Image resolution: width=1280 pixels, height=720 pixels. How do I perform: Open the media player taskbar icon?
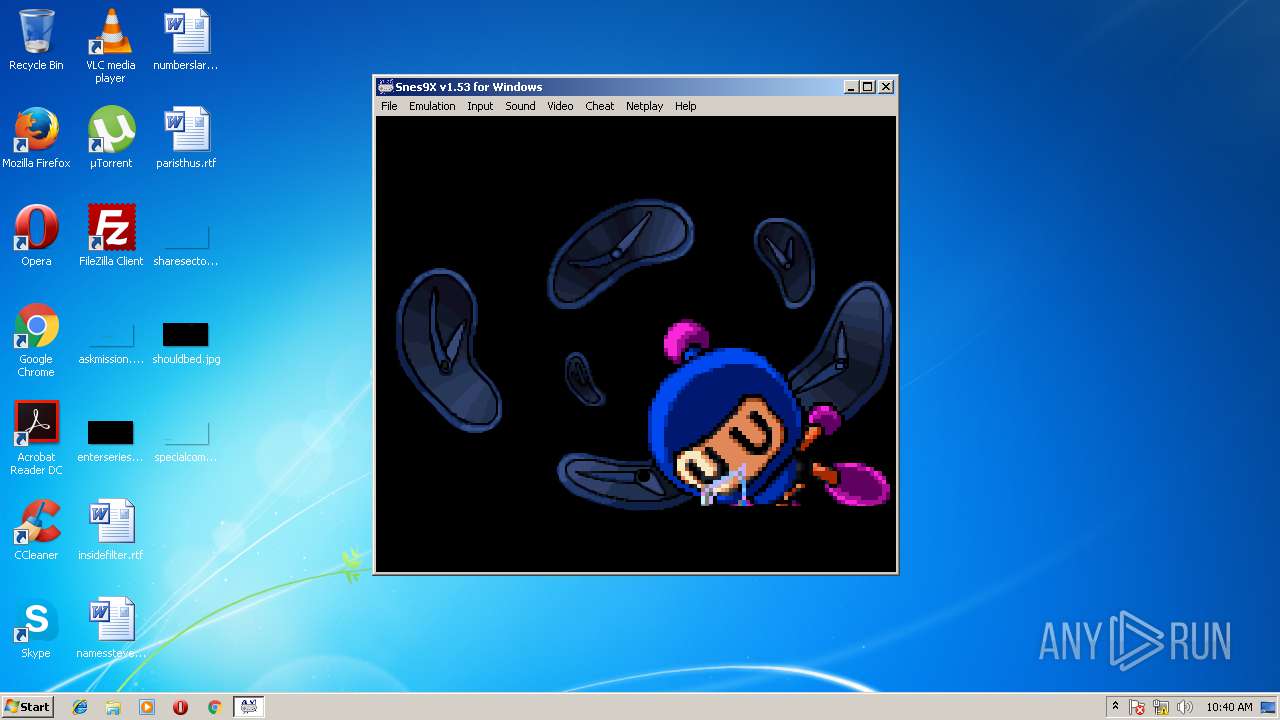tap(147, 707)
